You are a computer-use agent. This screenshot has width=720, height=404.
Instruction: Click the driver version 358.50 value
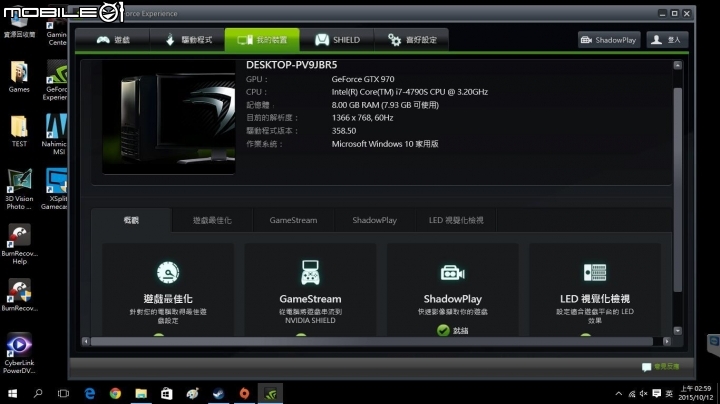tap(344, 130)
